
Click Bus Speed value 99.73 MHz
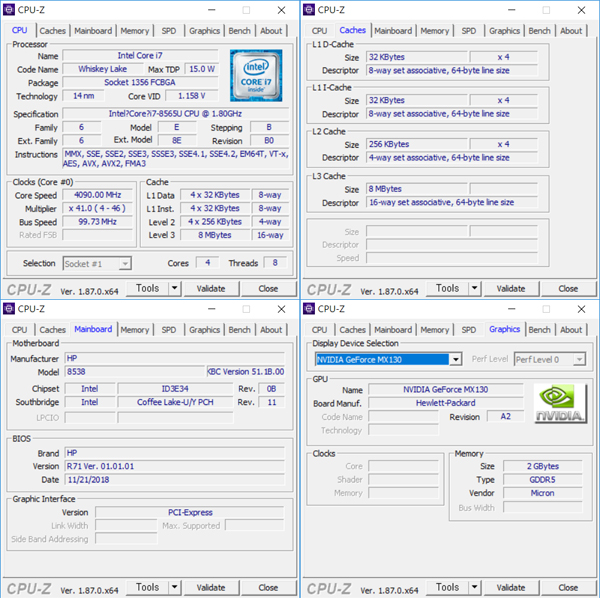pos(98,222)
